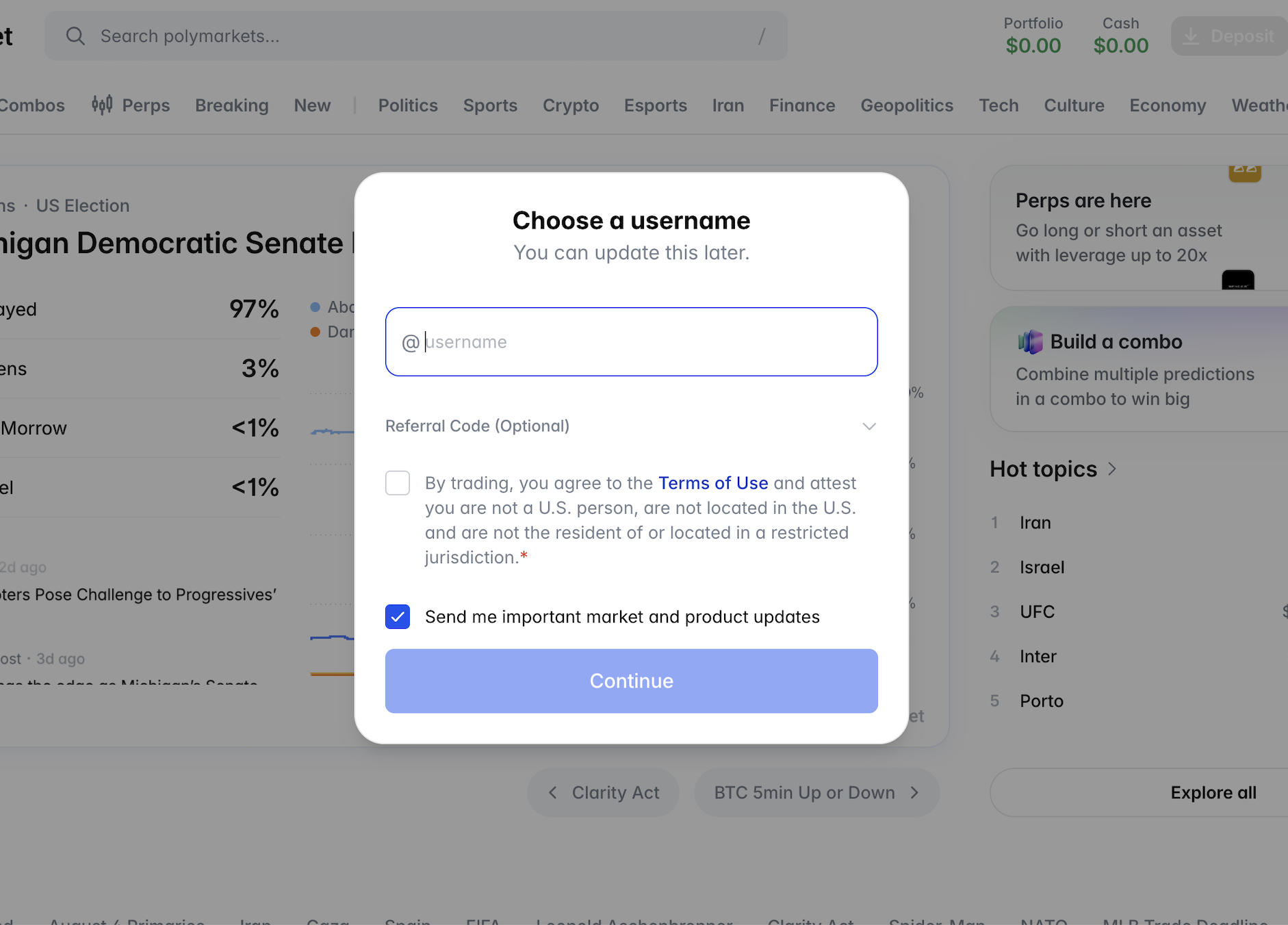Image resolution: width=1288 pixels, height=925 pixels.
Task: Click the Continue button
Action: pyautogui.click(x=631, y=681)
